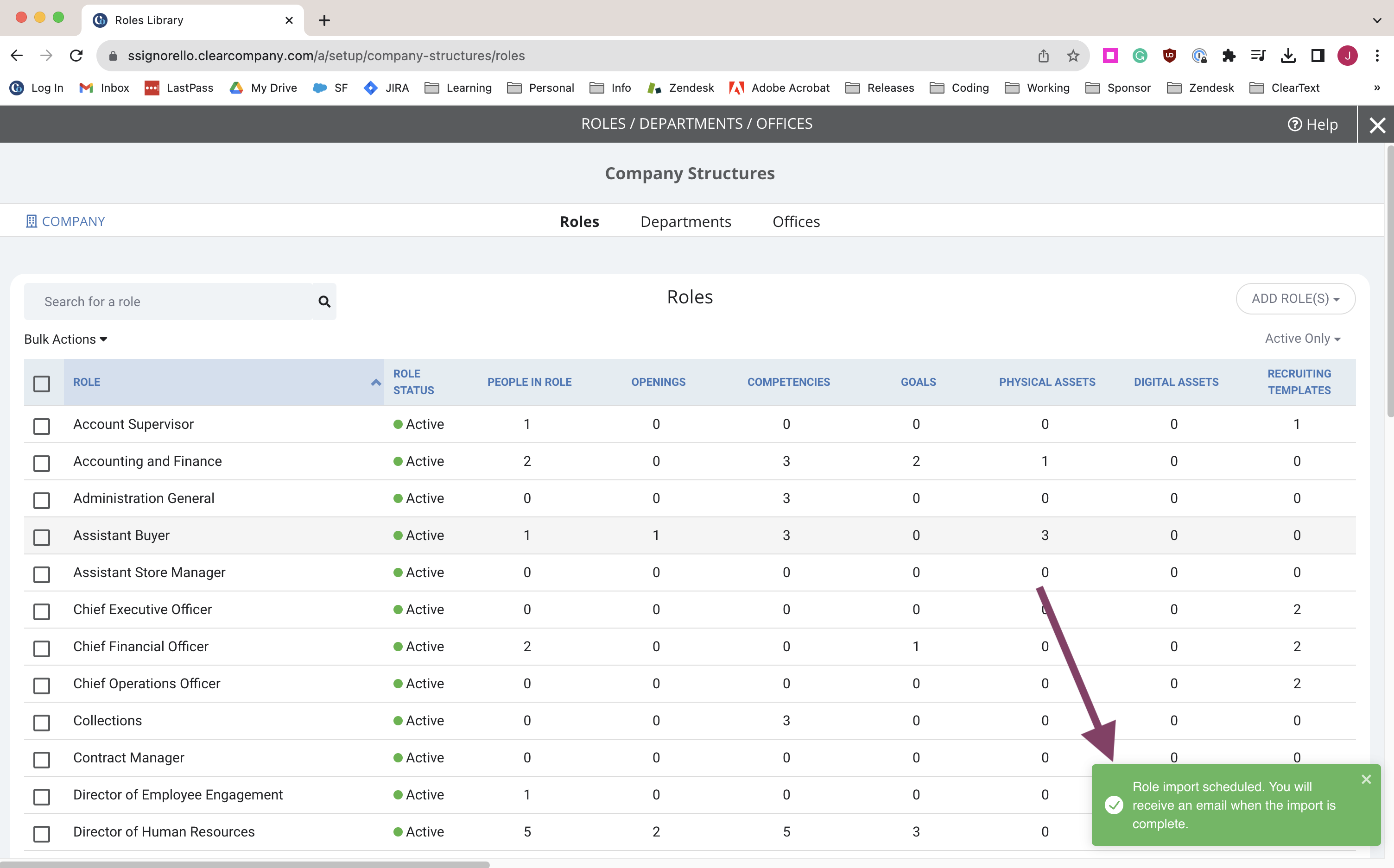The width and height of the screenshot is (1394, 868).
Task: Close the Roles Library tab
Action: 289,20
